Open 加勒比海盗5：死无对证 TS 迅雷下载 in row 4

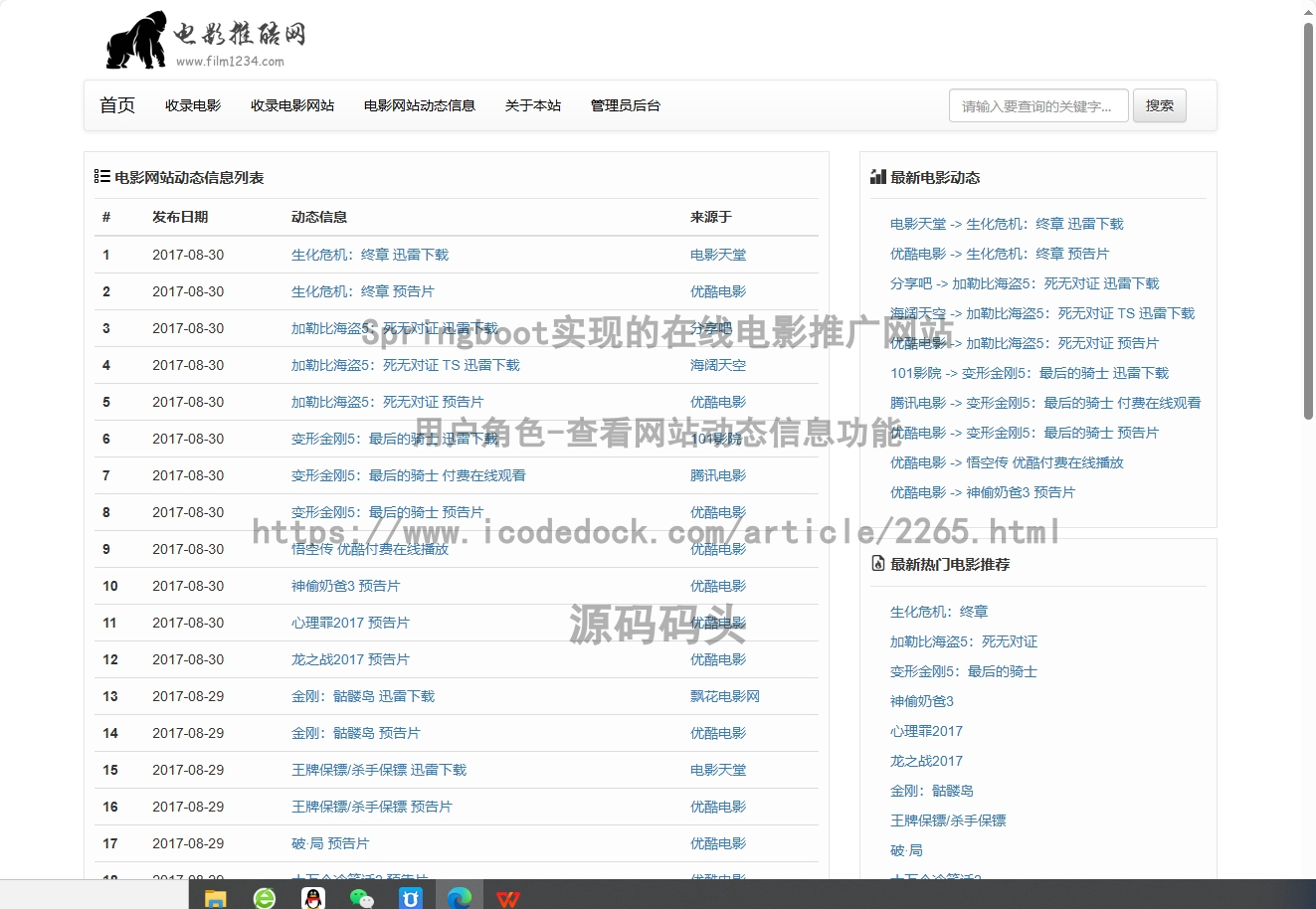tap(406, 365)
